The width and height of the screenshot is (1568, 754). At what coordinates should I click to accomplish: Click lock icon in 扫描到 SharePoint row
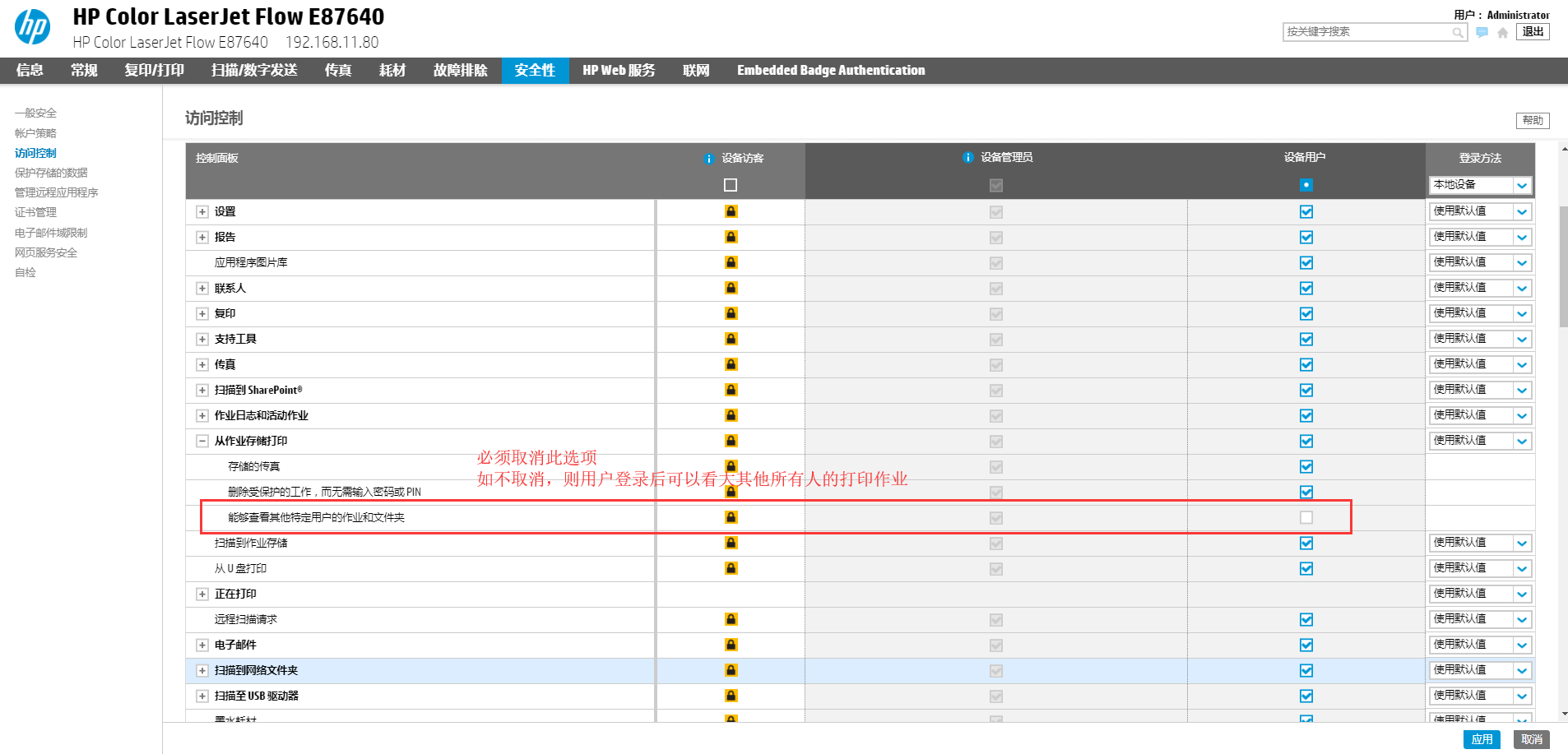[x=731, y=390]
